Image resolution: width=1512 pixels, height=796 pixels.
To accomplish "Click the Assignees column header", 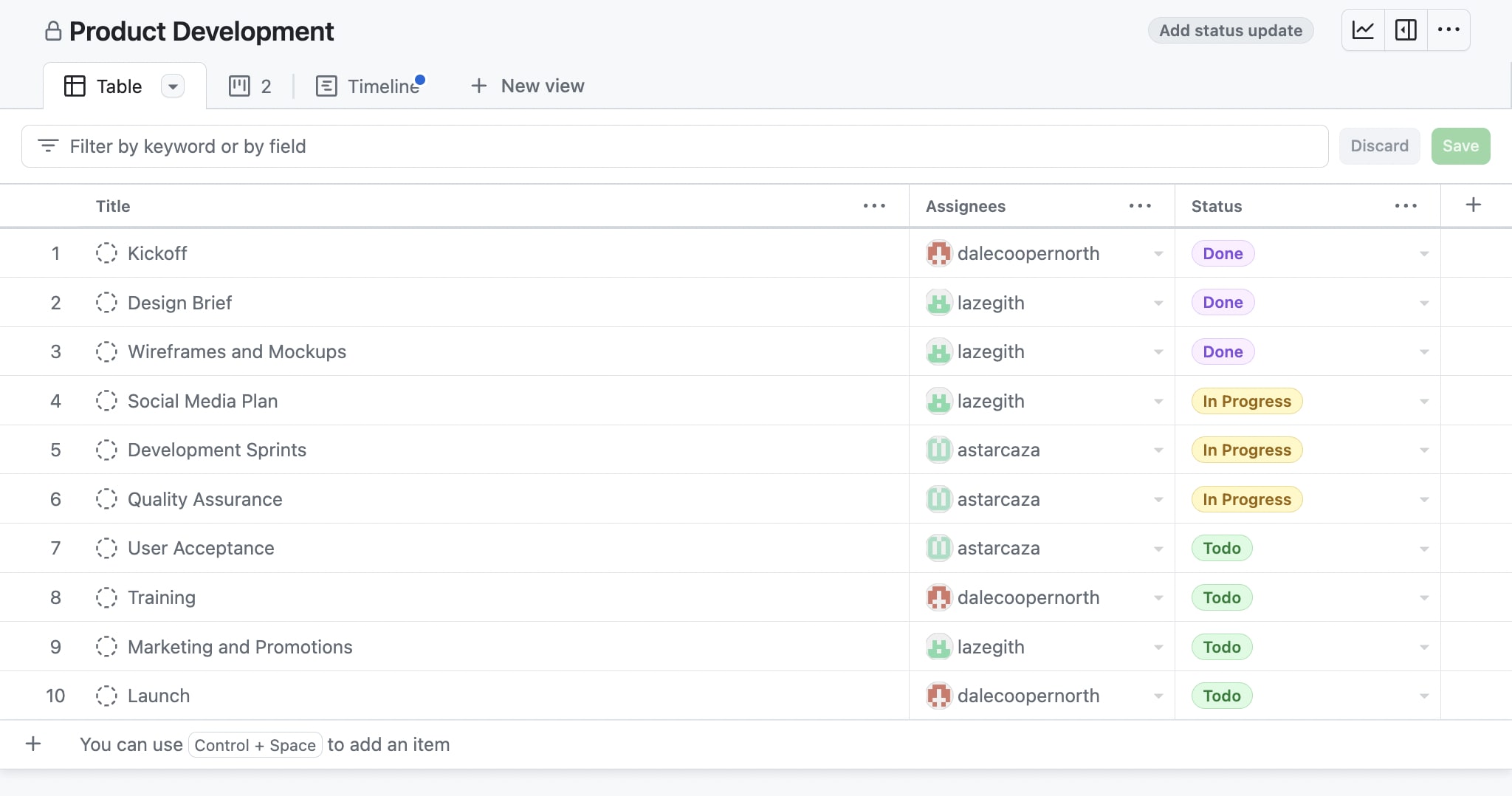I will (966, 206).
